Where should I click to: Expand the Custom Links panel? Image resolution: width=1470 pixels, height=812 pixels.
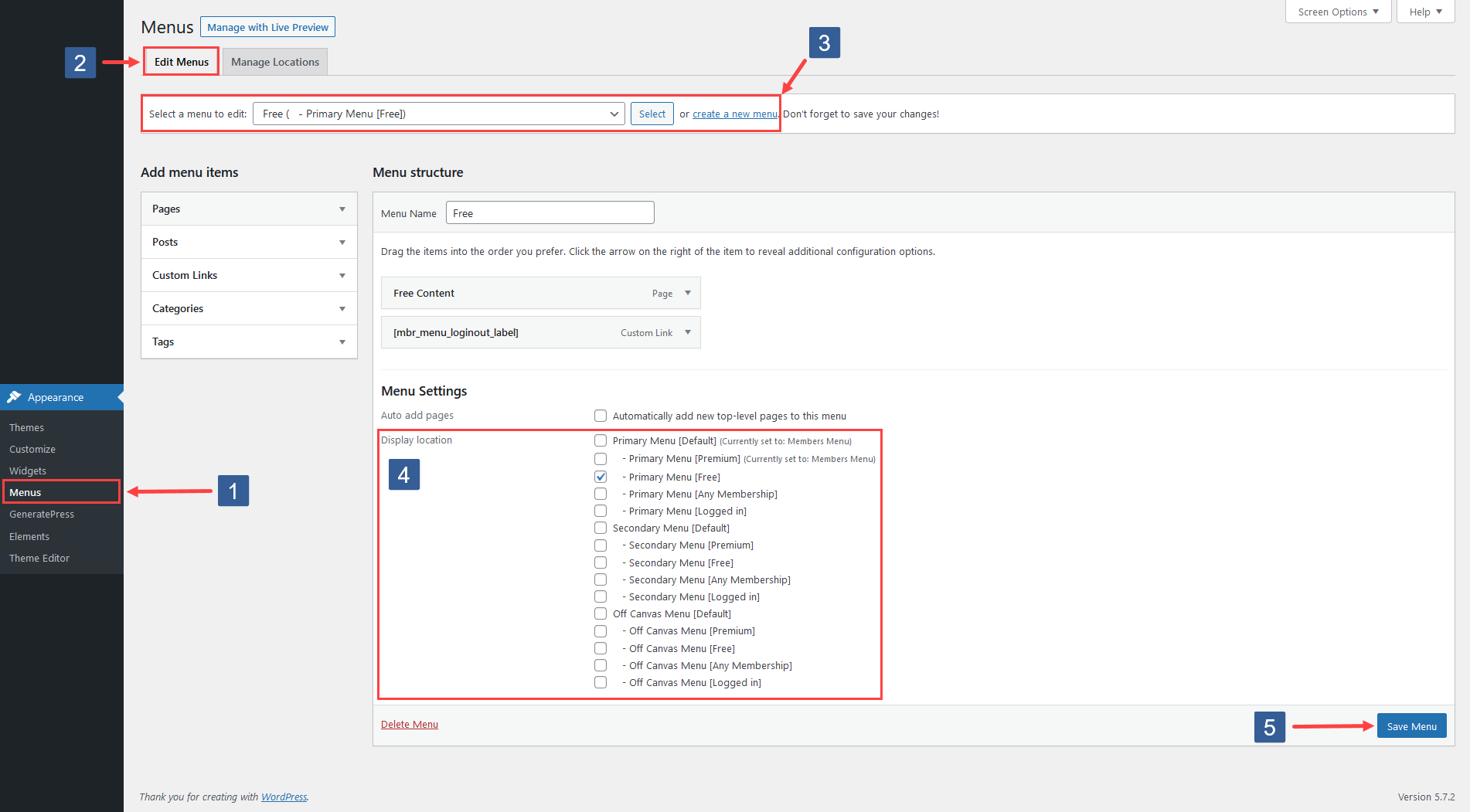click(x=342, y=275)
